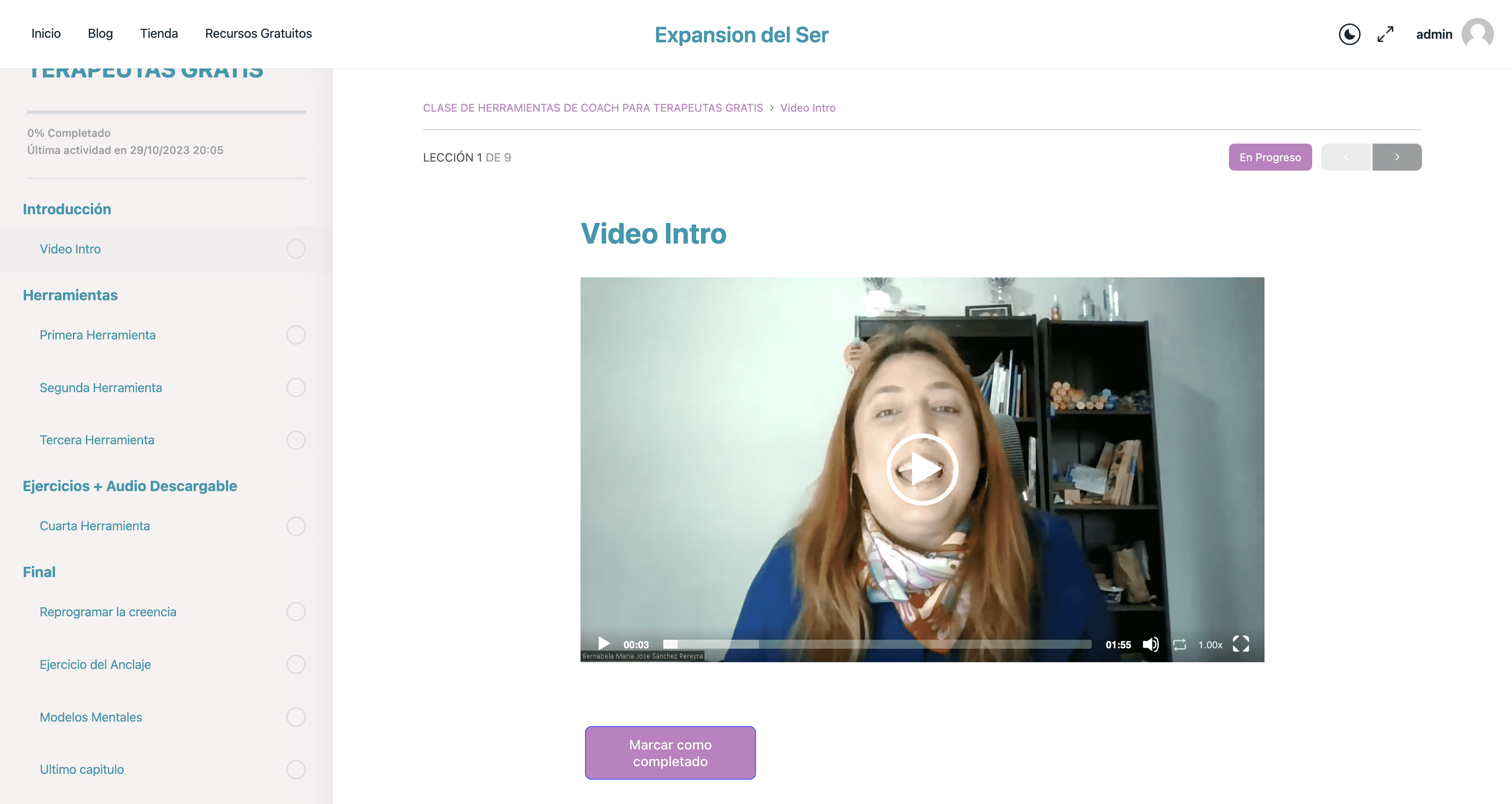Toggle completion circle for Primera Herramienta
The height and width of the screenshot is (804, 1512).
[x=296, y=335]
